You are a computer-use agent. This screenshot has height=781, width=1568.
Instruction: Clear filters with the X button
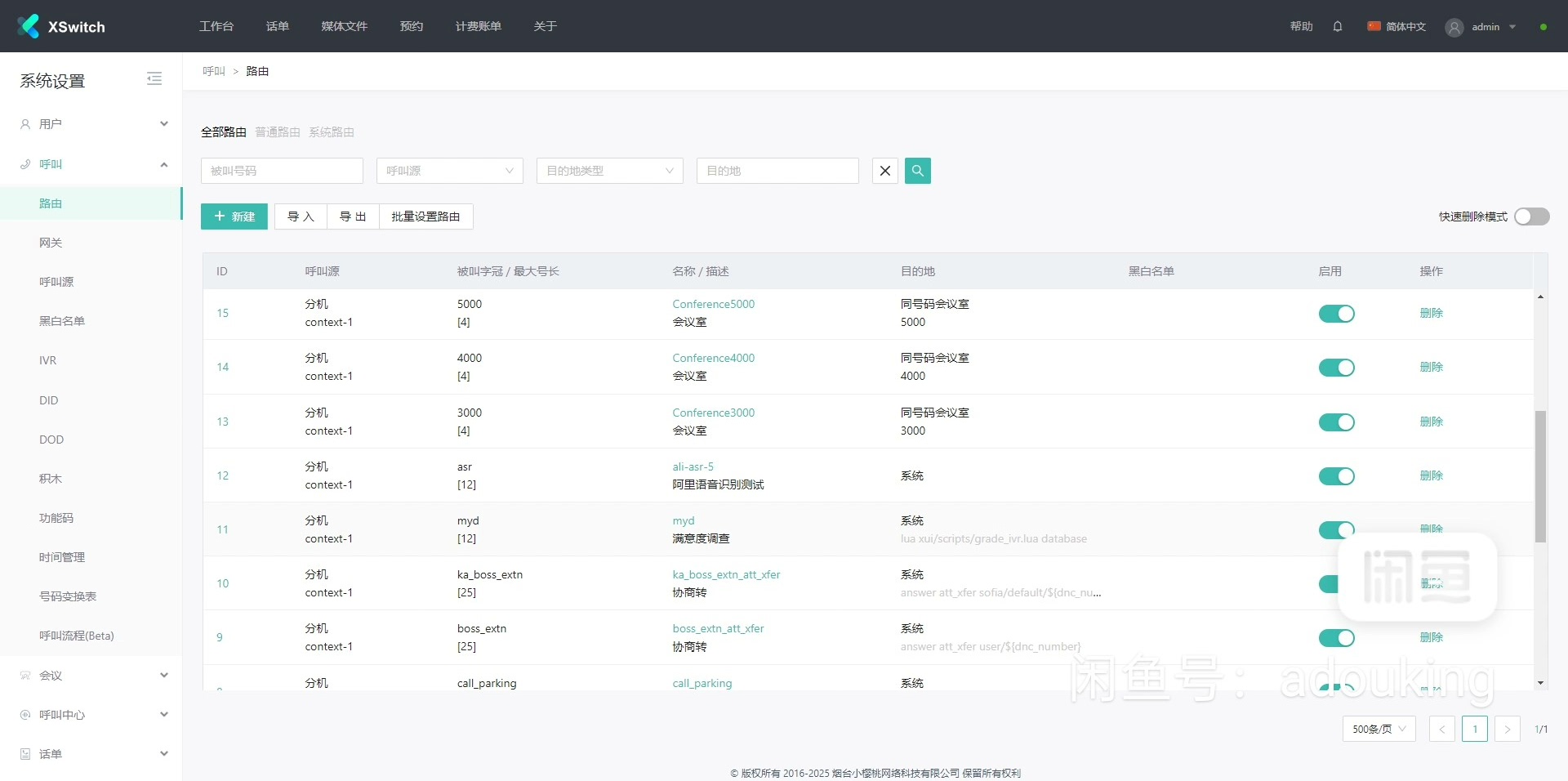coord(885,171)
